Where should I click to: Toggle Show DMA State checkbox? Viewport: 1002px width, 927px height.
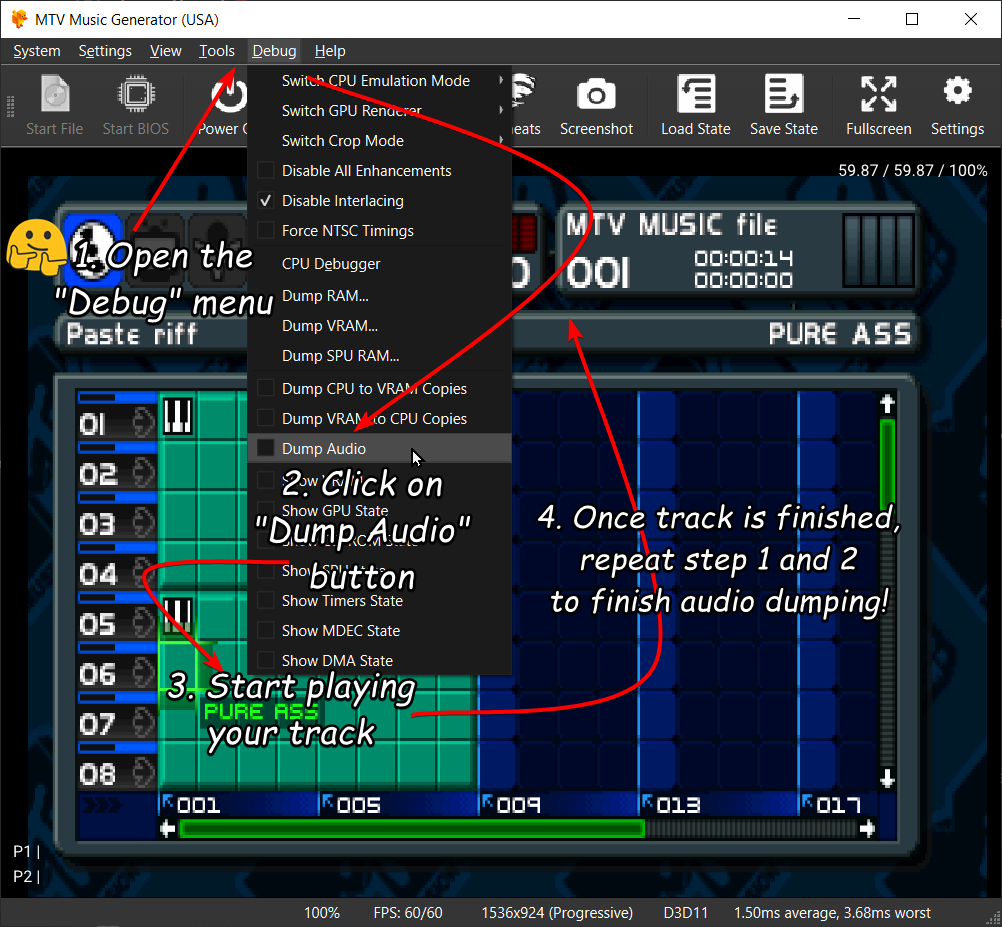click(265, 661)
